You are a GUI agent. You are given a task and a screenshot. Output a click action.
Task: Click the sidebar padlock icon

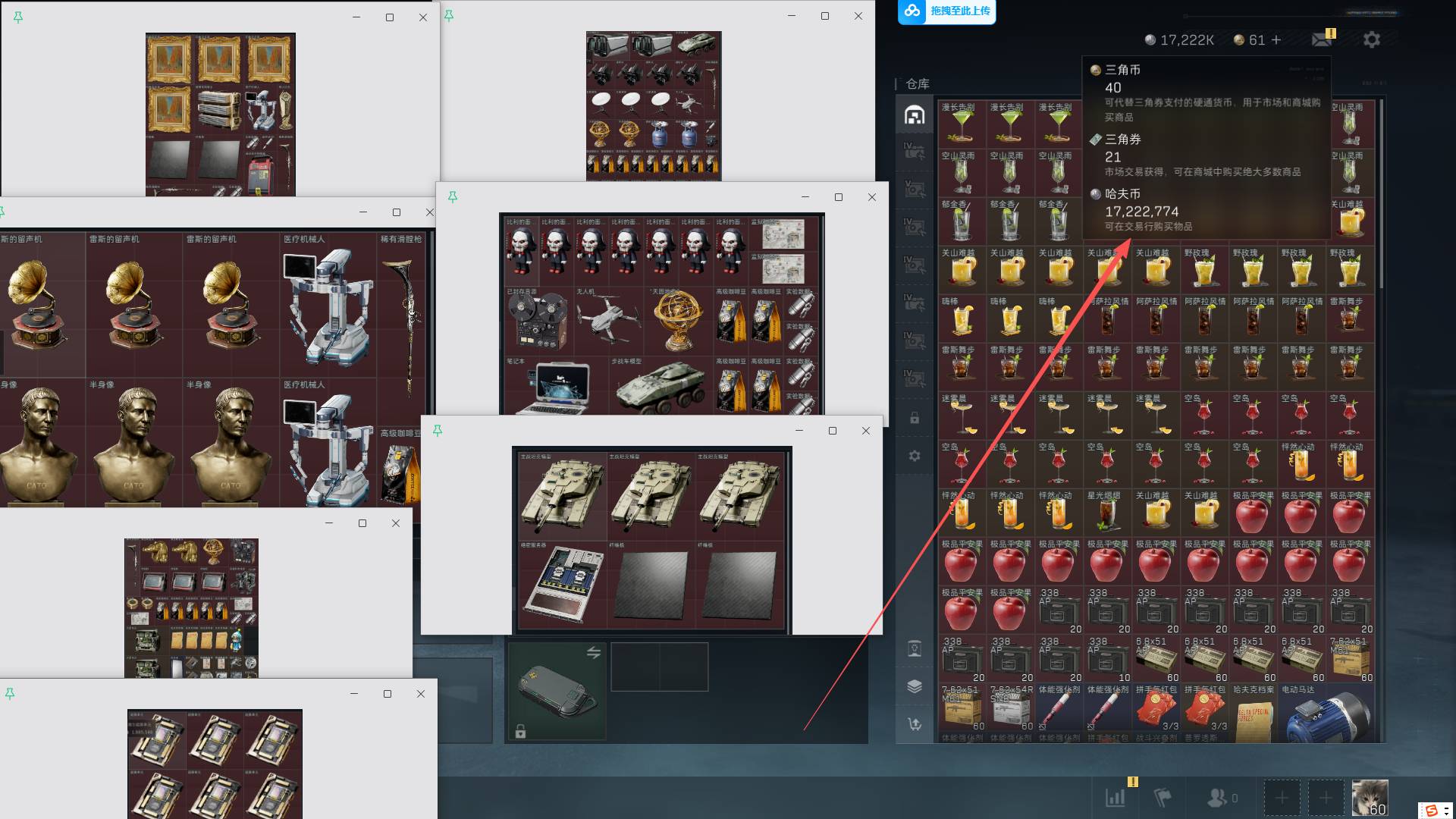915,418
